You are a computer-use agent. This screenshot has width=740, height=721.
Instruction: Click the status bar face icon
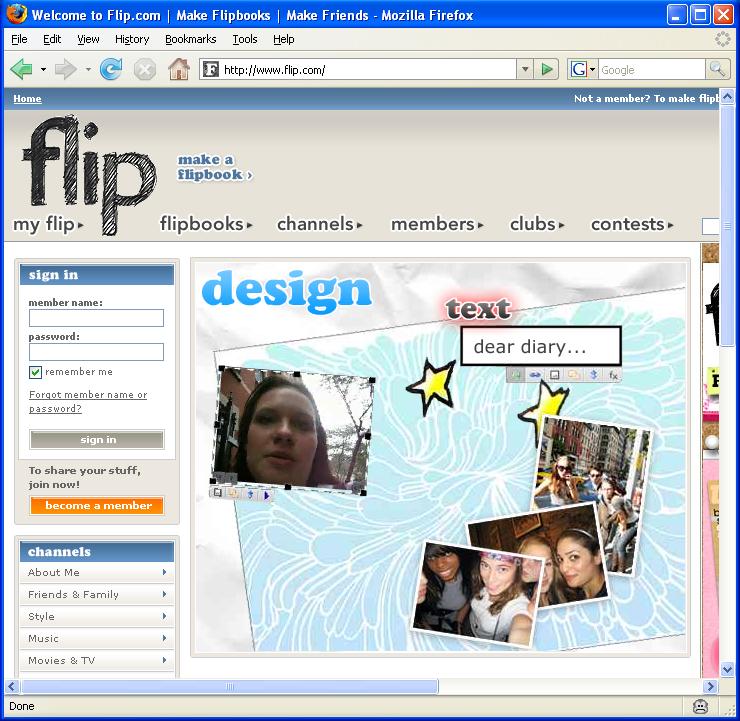[700, 706]
